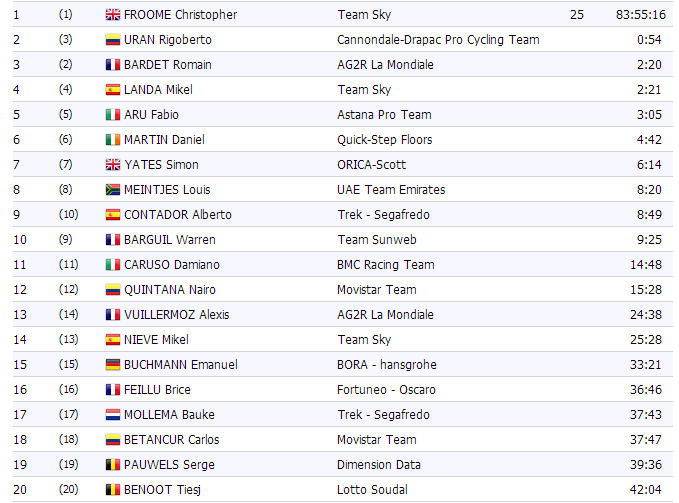This screenshot has height=503, width=679.
Task: Click the Irish flag beside MARTIN Daniel
Action: (x=113, y=140)
